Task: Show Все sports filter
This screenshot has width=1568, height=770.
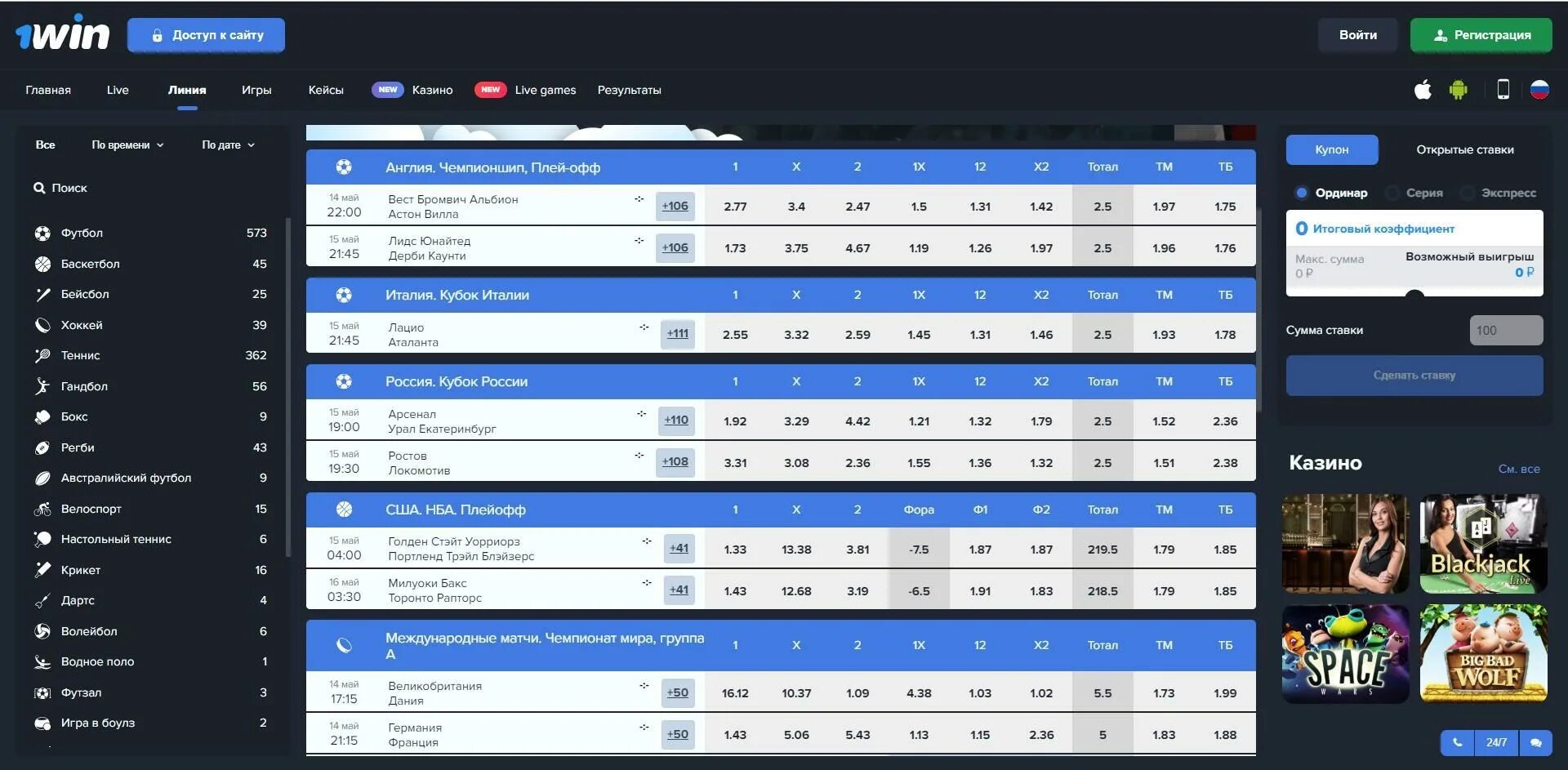Action: click(x=46, y=145)
